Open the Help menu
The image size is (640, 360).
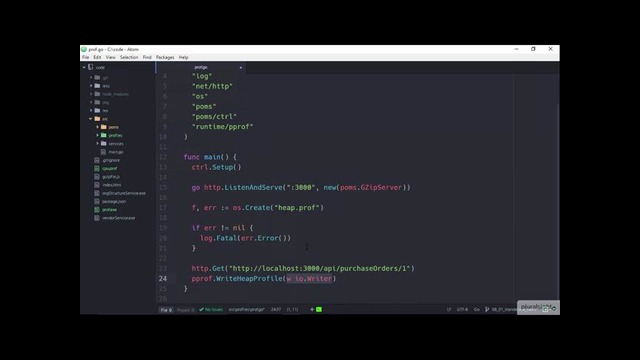[x=184, y=58]
